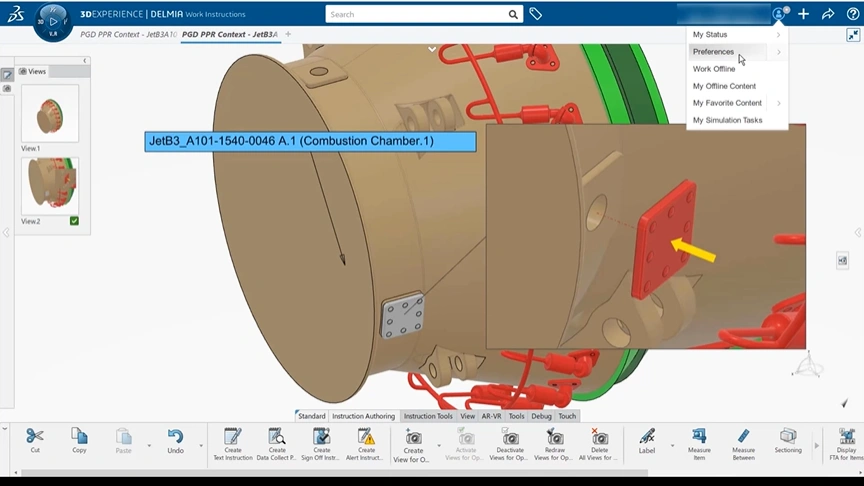864x486 pixels.
Task: Switch to the View tab
Action: coord(467,416)
